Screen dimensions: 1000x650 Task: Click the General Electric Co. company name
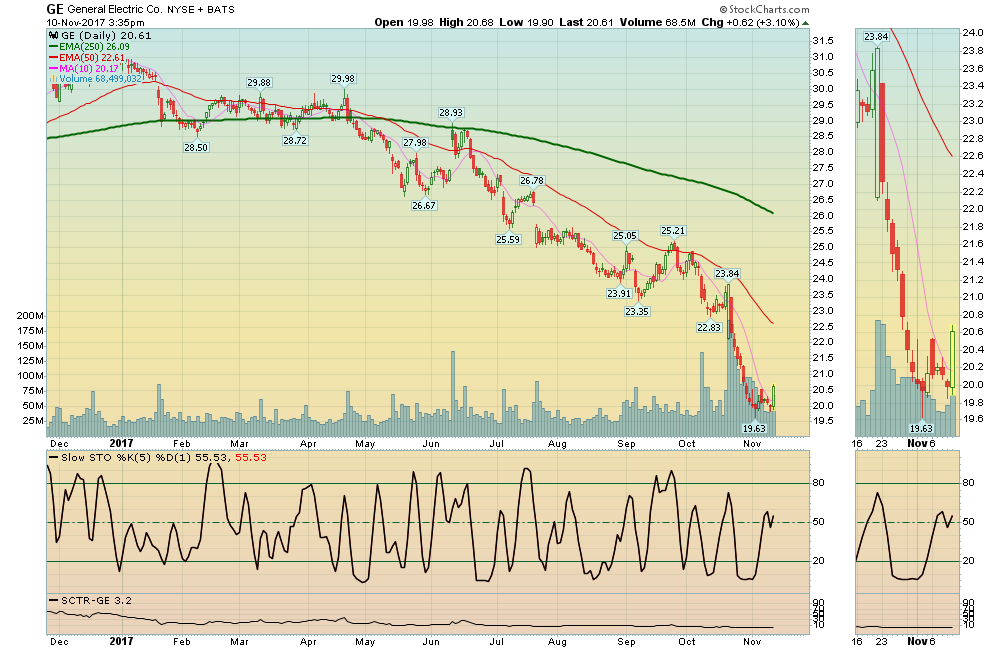tap(115, 10)
